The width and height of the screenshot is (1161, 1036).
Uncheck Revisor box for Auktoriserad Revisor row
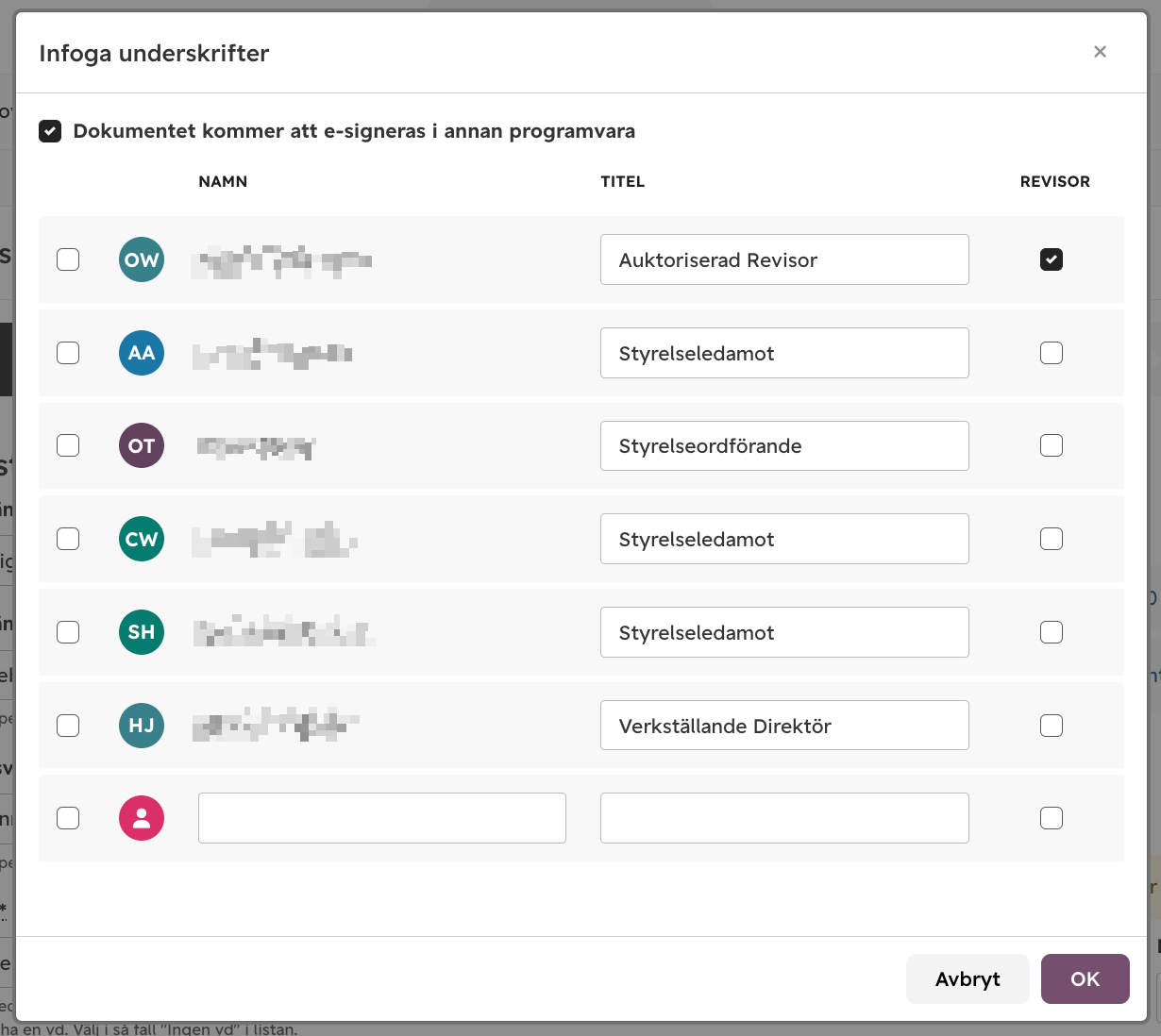[x=1052, y=259]
